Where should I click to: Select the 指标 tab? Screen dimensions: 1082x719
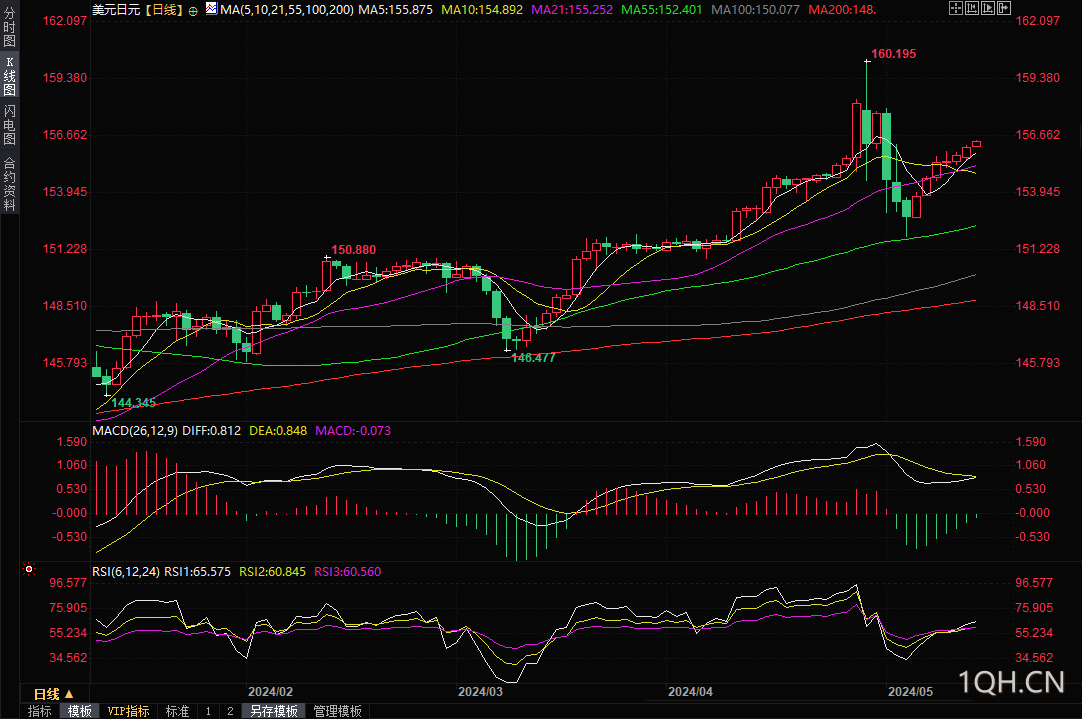(x=39, y=711)
